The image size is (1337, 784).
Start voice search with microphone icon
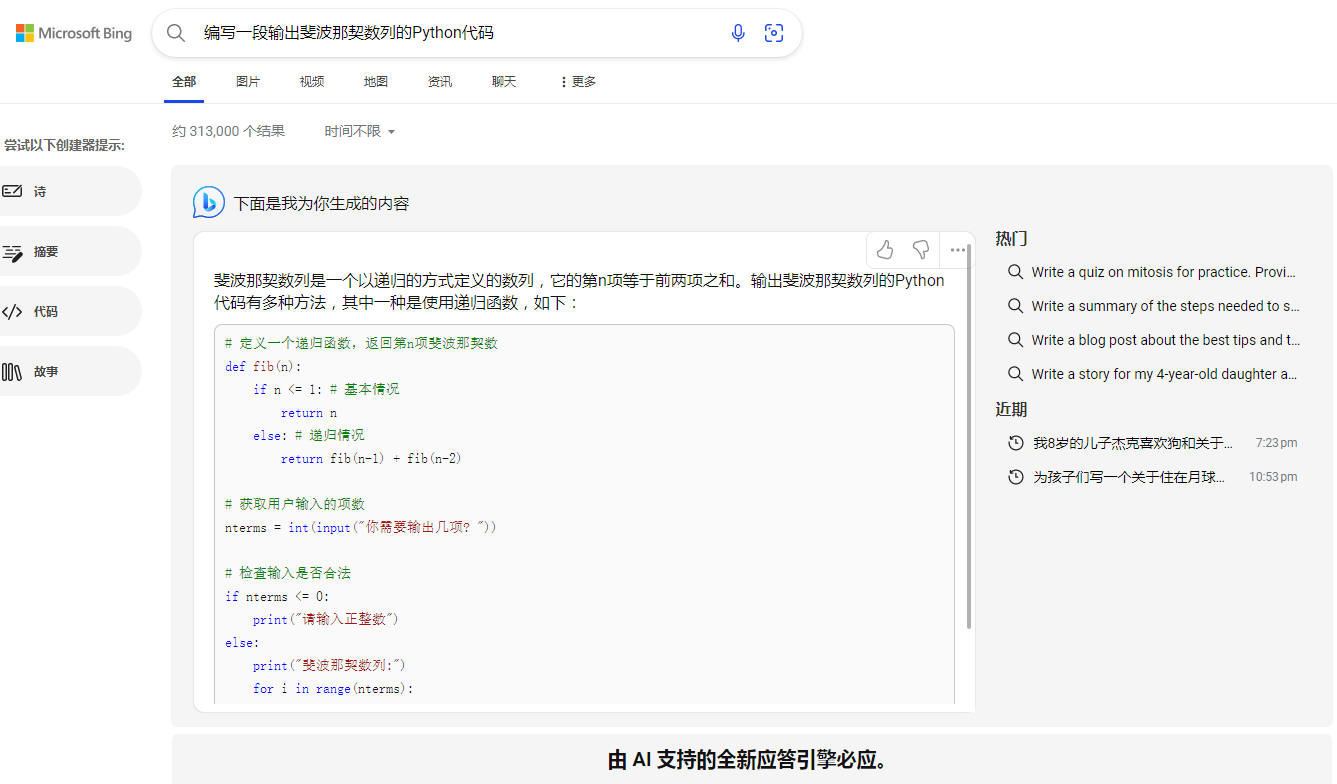click(738, 33)
